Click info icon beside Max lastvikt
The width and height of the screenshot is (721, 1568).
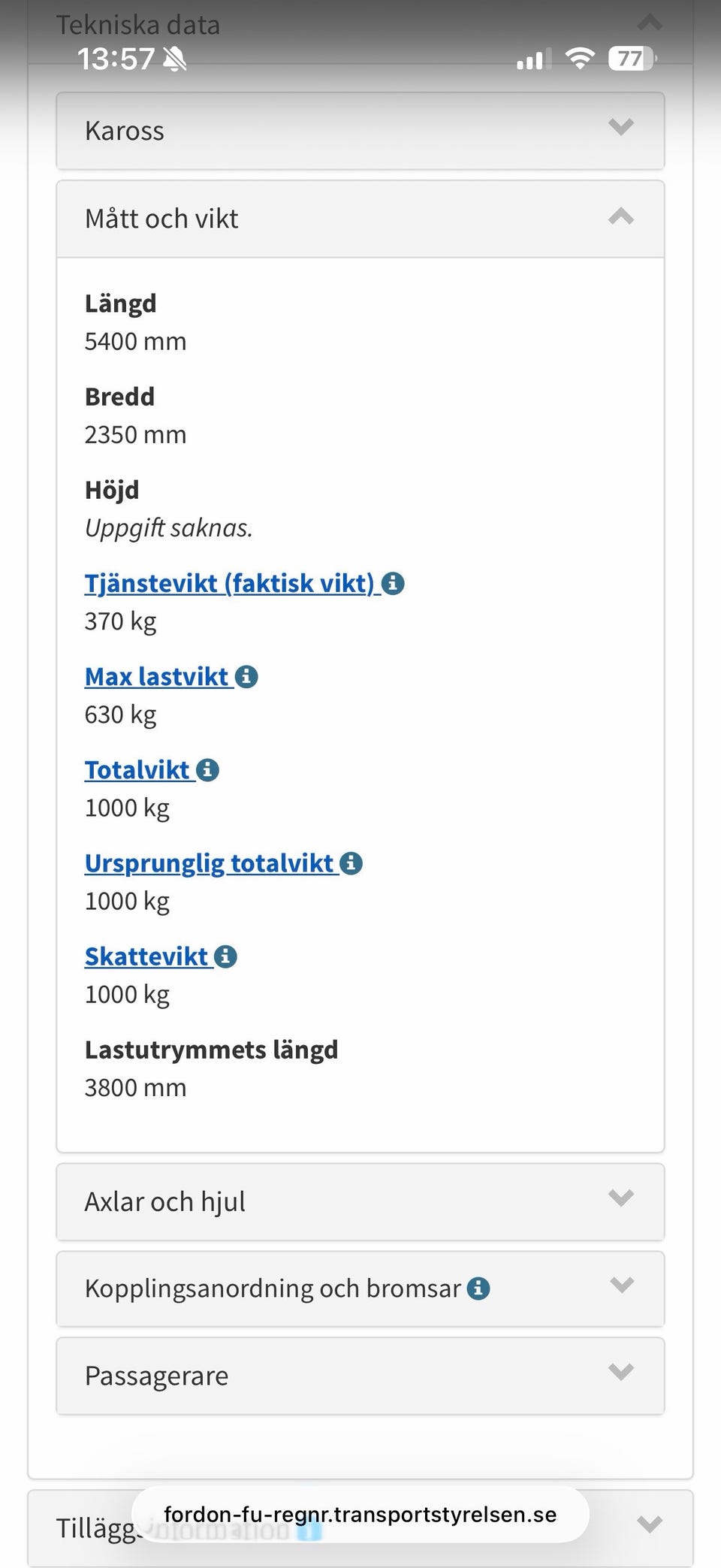[246, 677]
